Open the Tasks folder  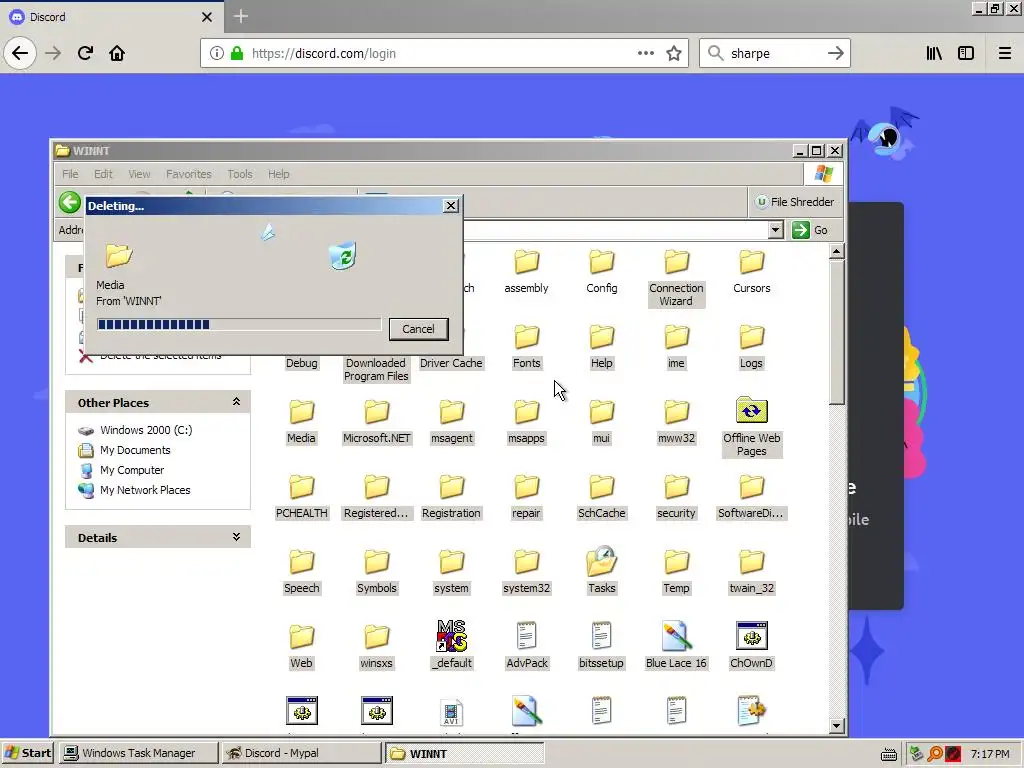point(601,570)
